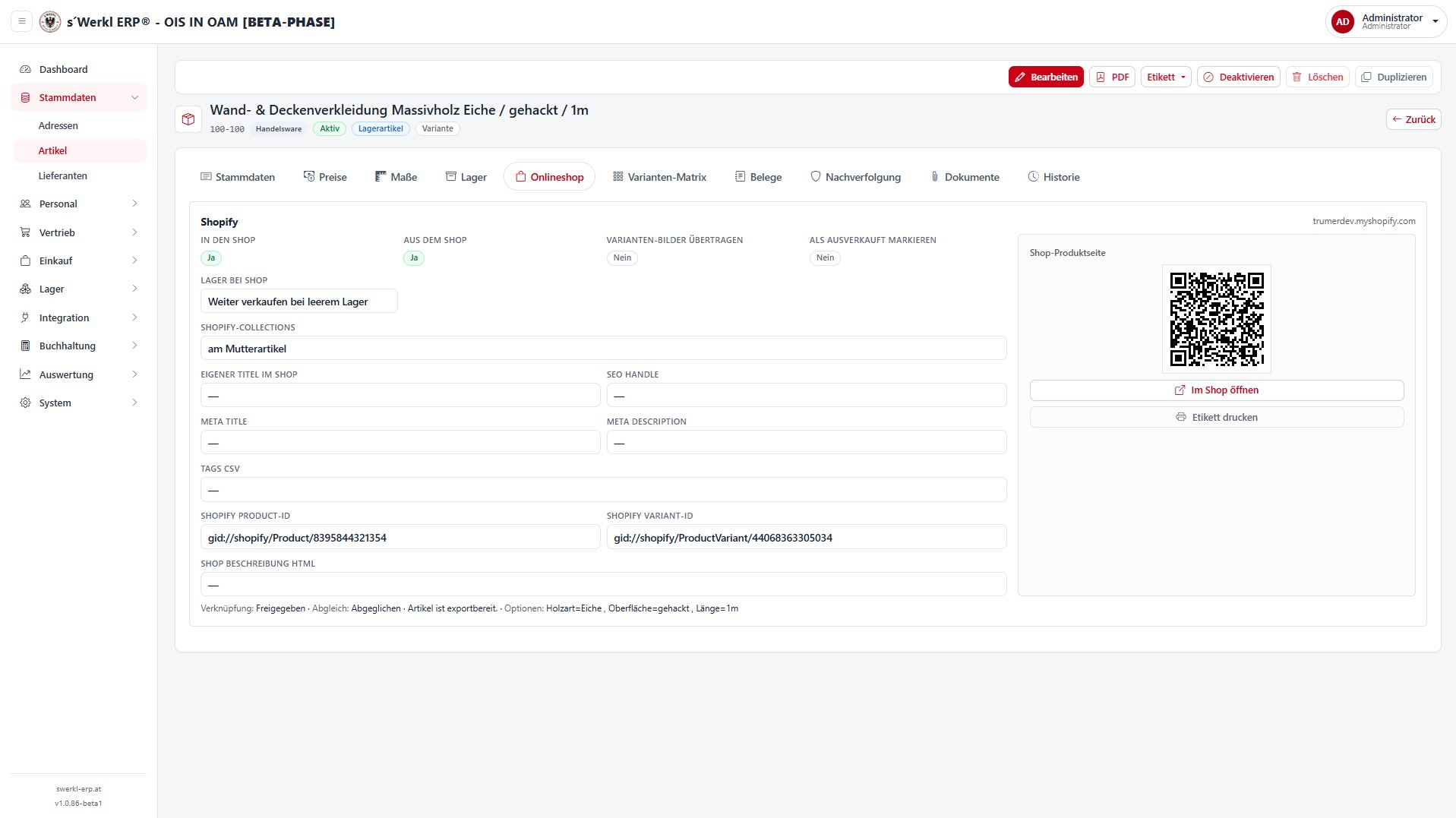1456x818 pixels.
Task: Click Im Shop öffnen link button
Action: 1217,390
